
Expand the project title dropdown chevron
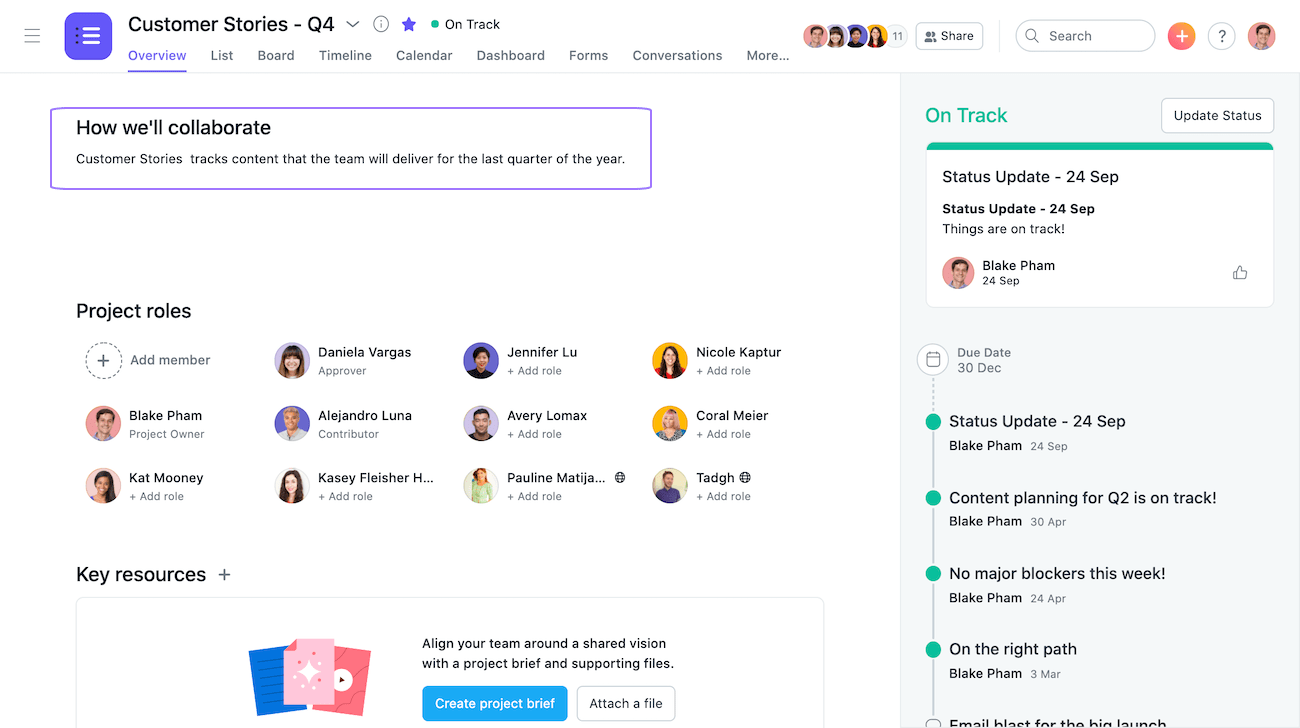(352, 24)
